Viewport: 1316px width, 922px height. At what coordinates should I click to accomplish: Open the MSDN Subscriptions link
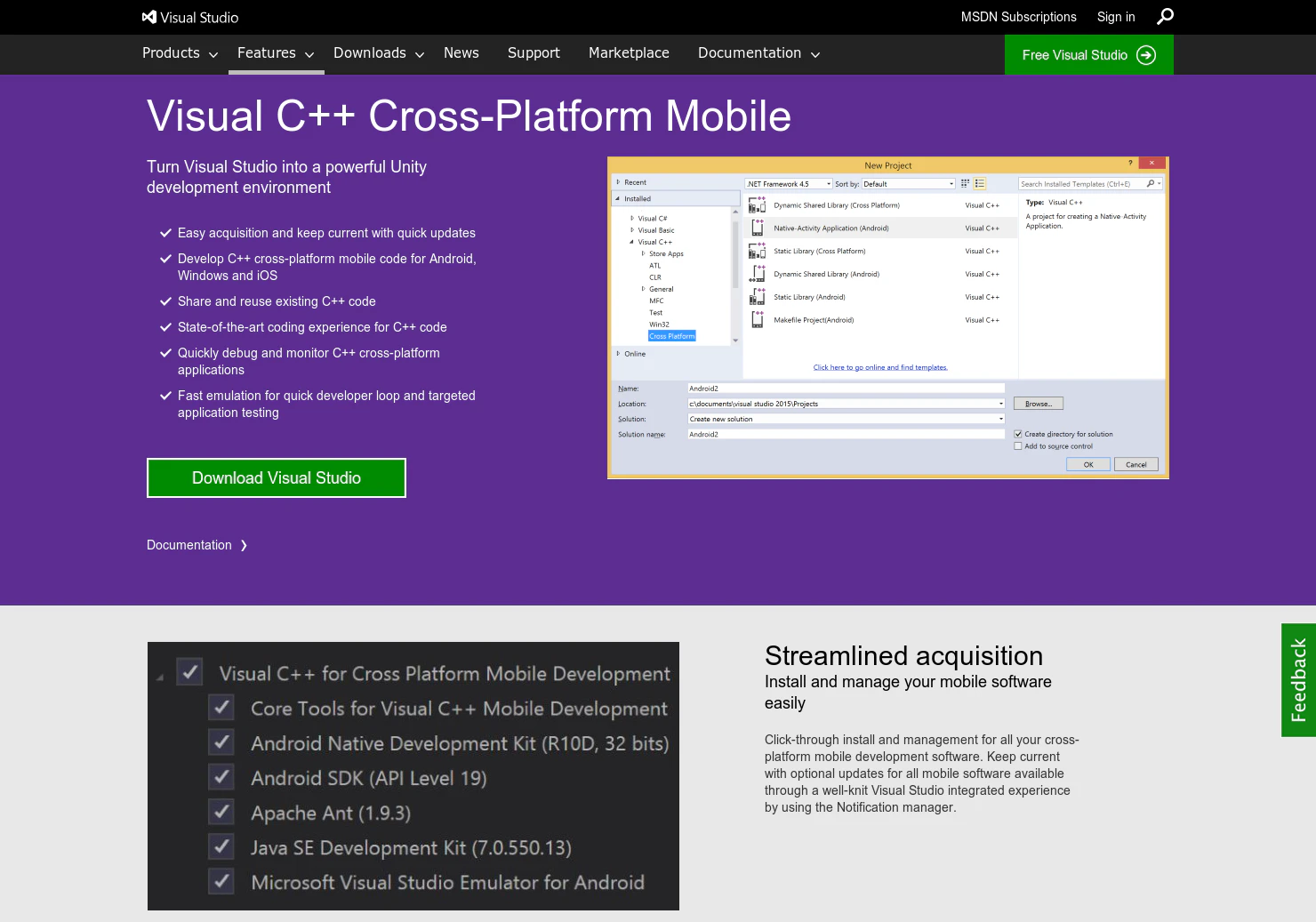point(1018,17)
